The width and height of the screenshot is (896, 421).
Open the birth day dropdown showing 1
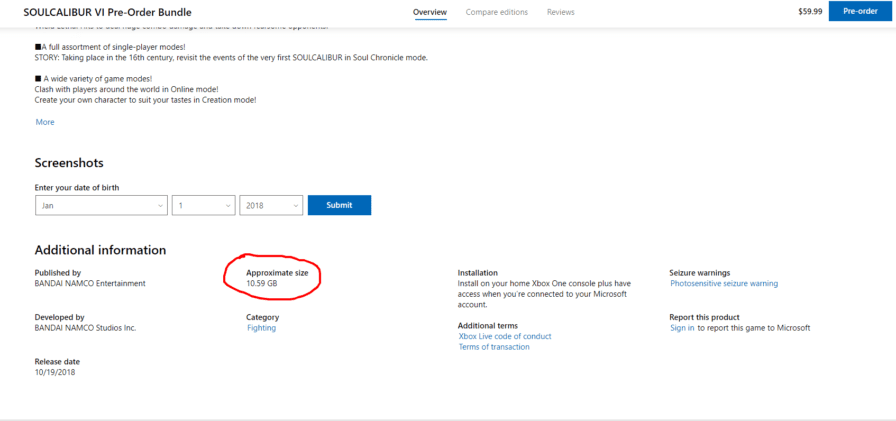(203, 205)
